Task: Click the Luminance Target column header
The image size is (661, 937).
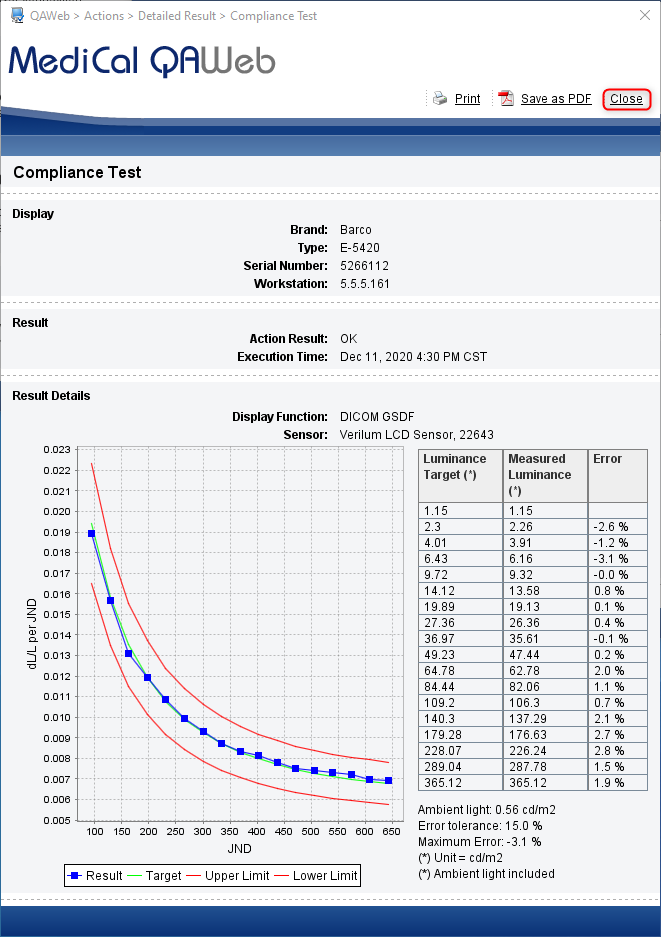Action: (x=461, y=476)
